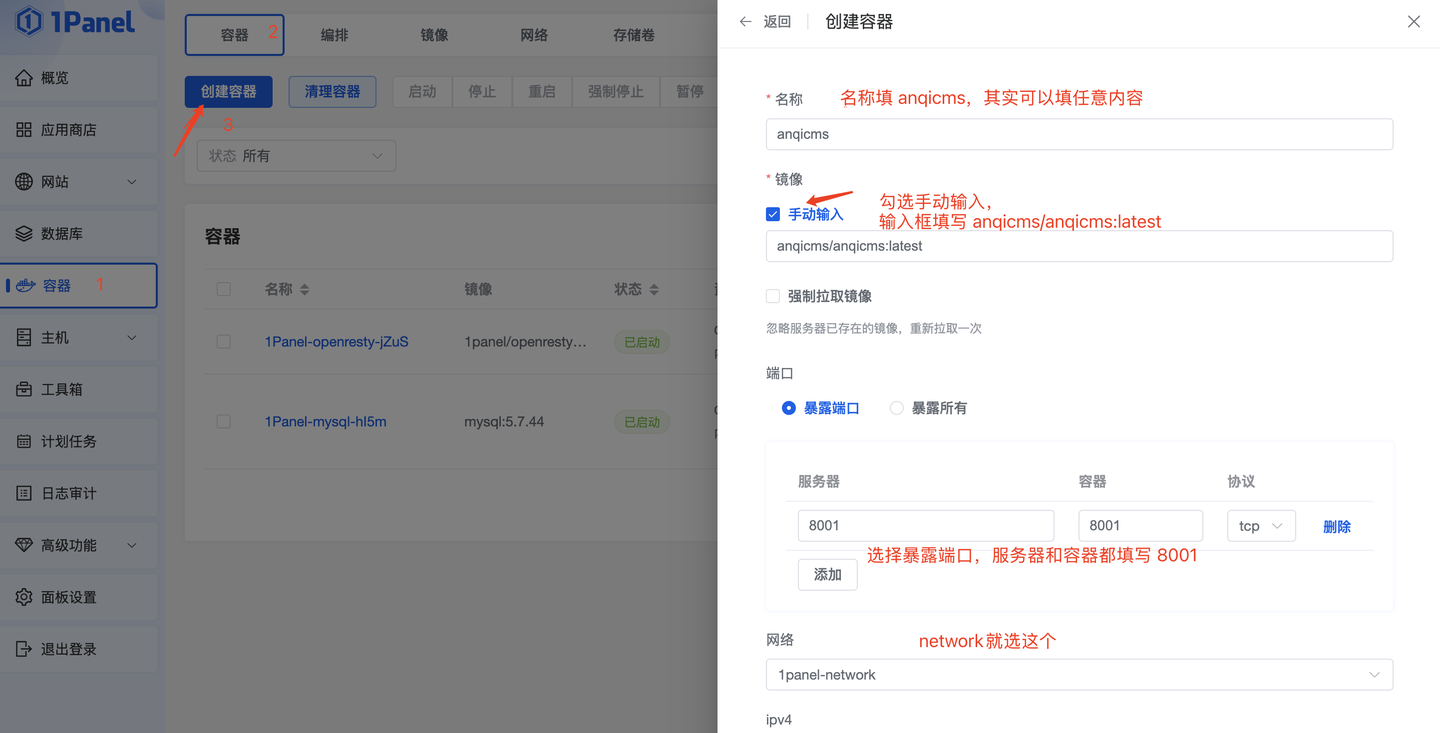Check the 手动输入 checkbox

point(773,214)
